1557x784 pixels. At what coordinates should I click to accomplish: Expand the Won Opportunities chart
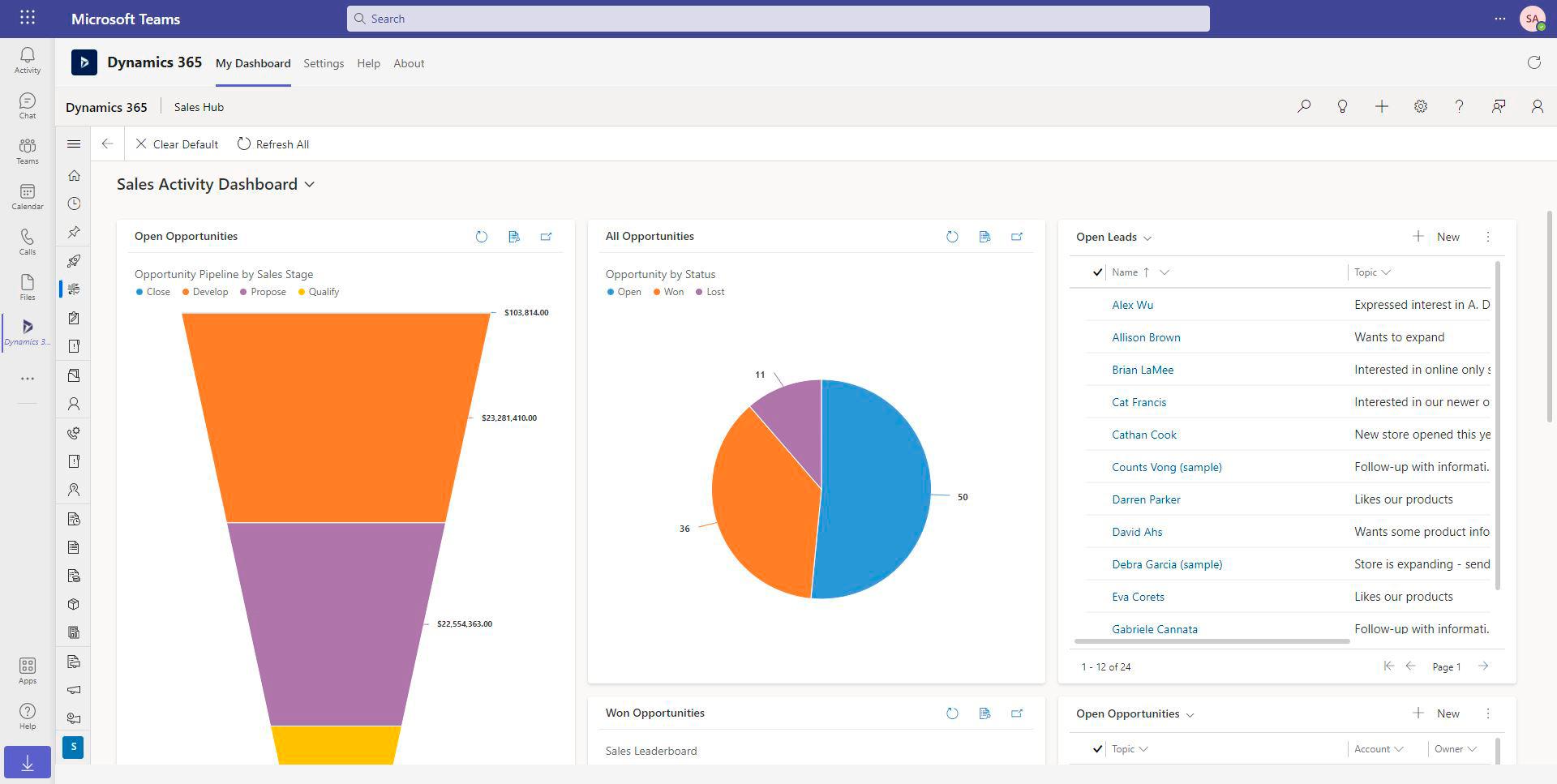[1017, 713]
